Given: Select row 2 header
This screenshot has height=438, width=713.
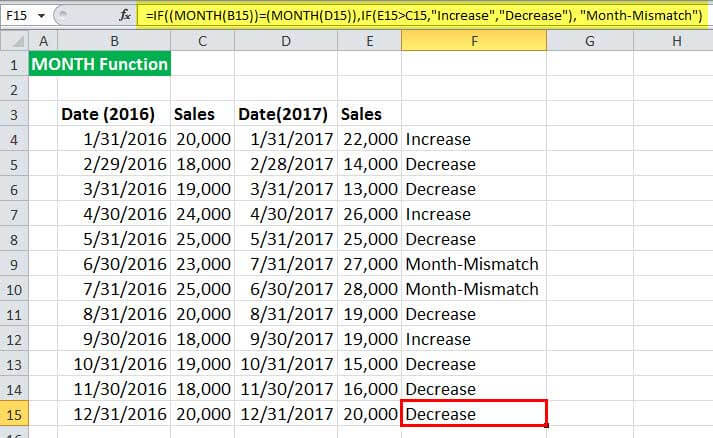Looking at the screenshot, I should click(14, 89).
